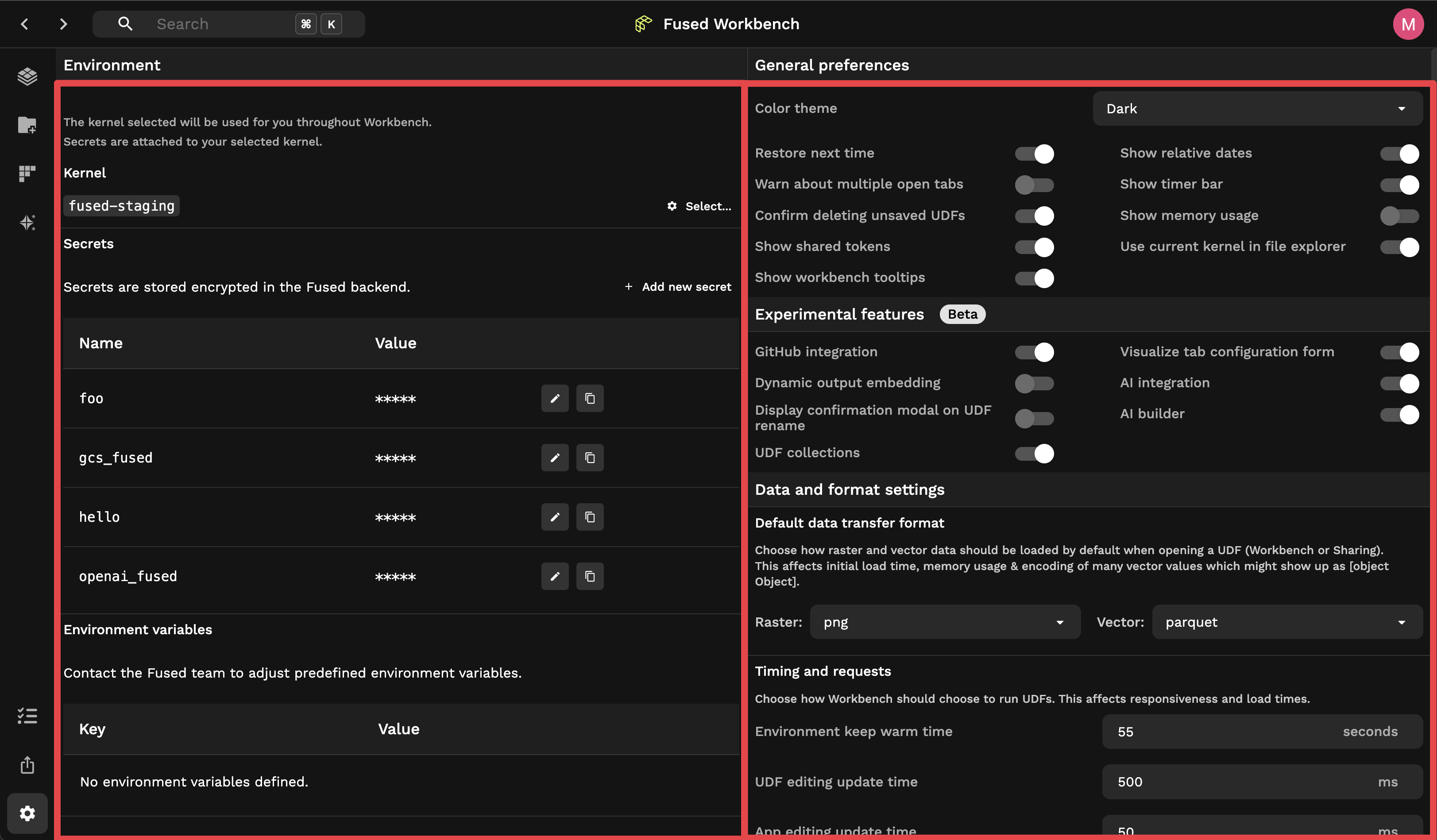This screenshot has width=1437, height=840.
Task: Toggle Show shared tokens
Action: pos(1034,247)
